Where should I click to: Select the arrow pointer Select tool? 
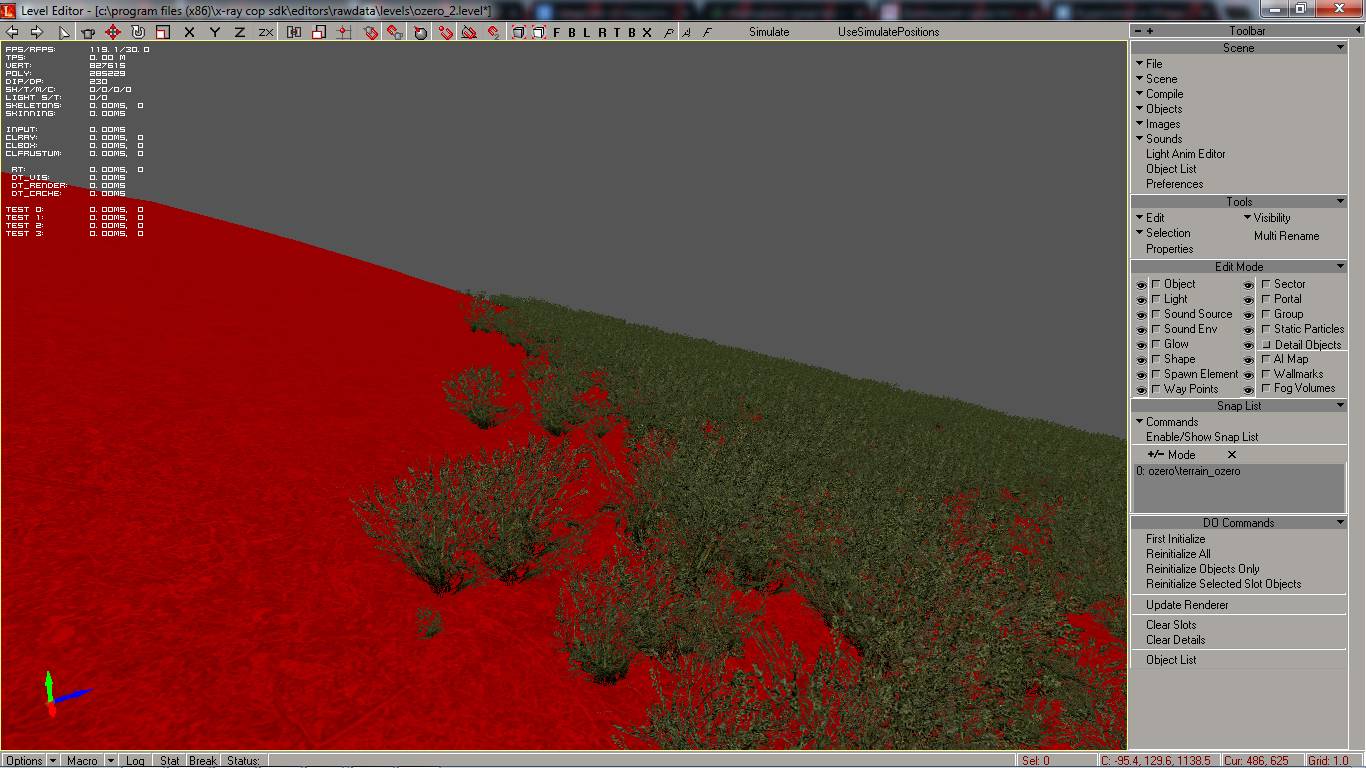point(64,32)
